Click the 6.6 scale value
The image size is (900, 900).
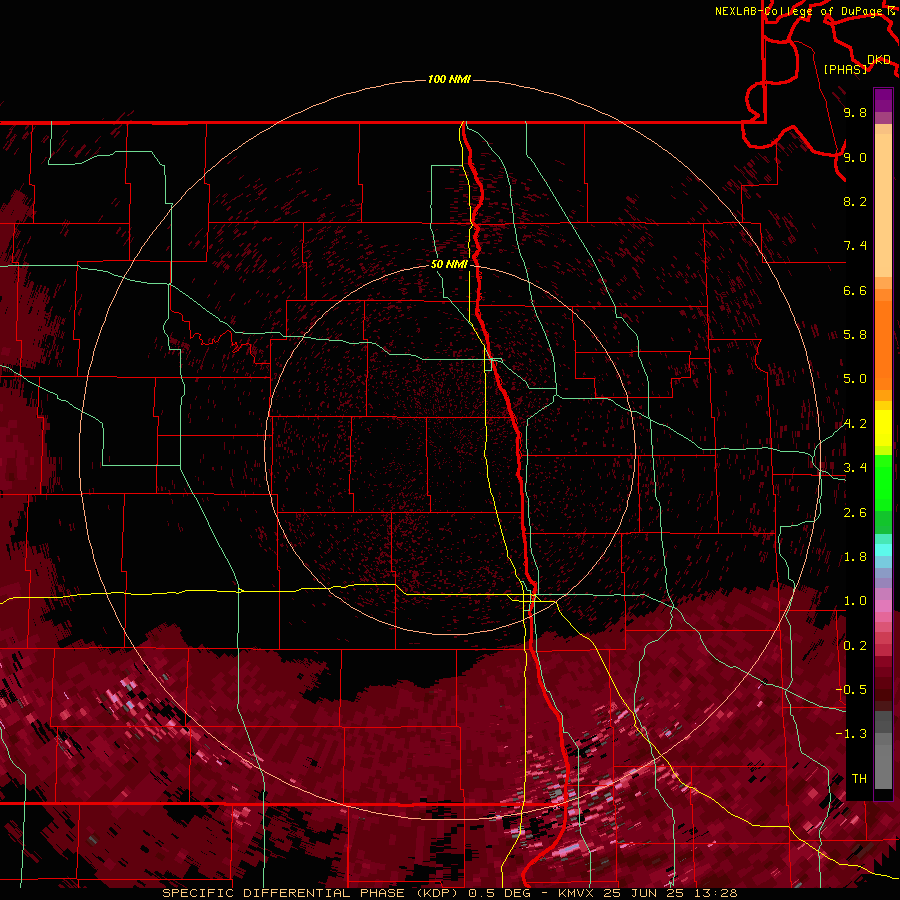point(855,290)
